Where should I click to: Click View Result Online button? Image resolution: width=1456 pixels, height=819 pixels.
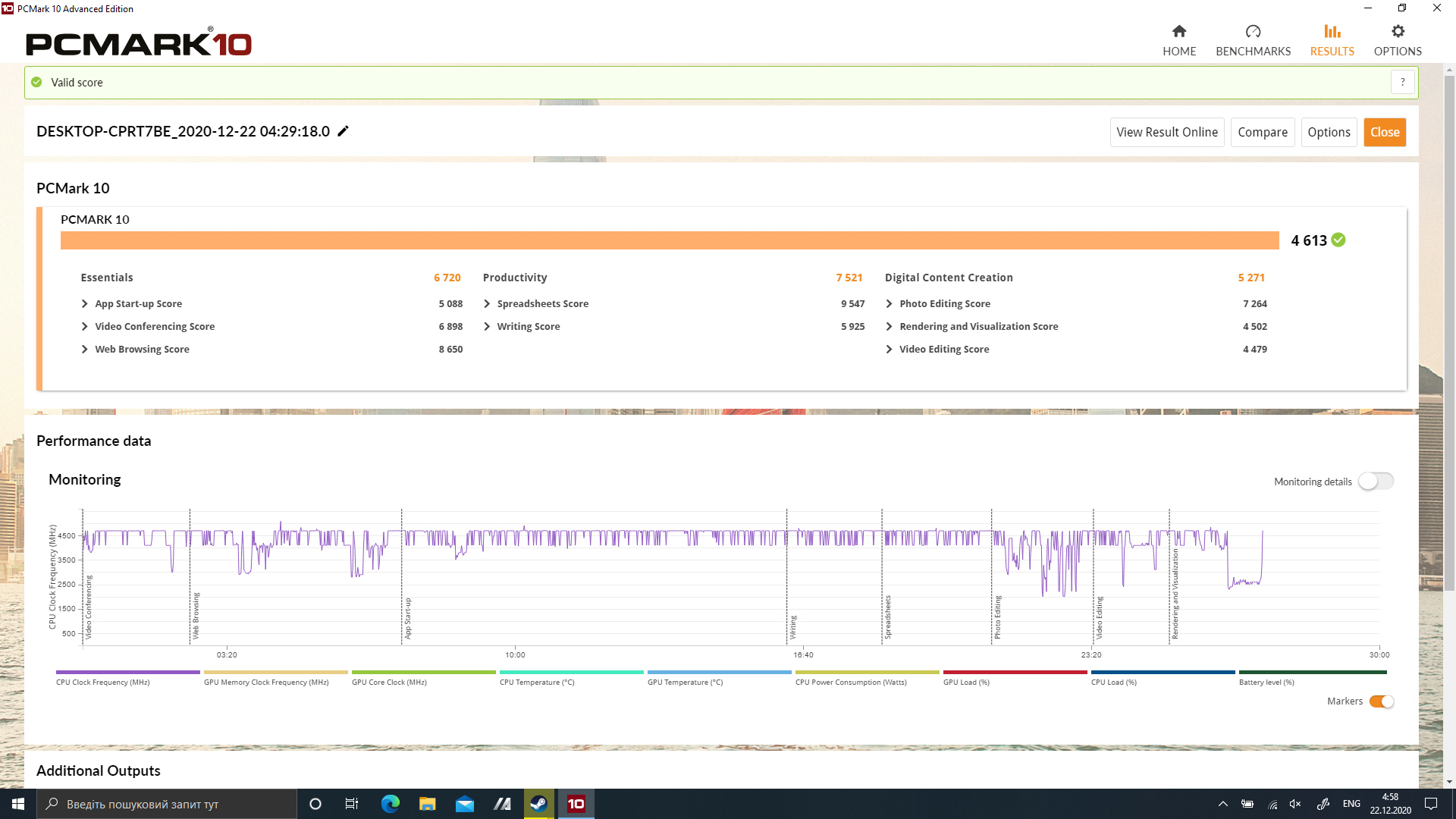(x=1167, y=132)
